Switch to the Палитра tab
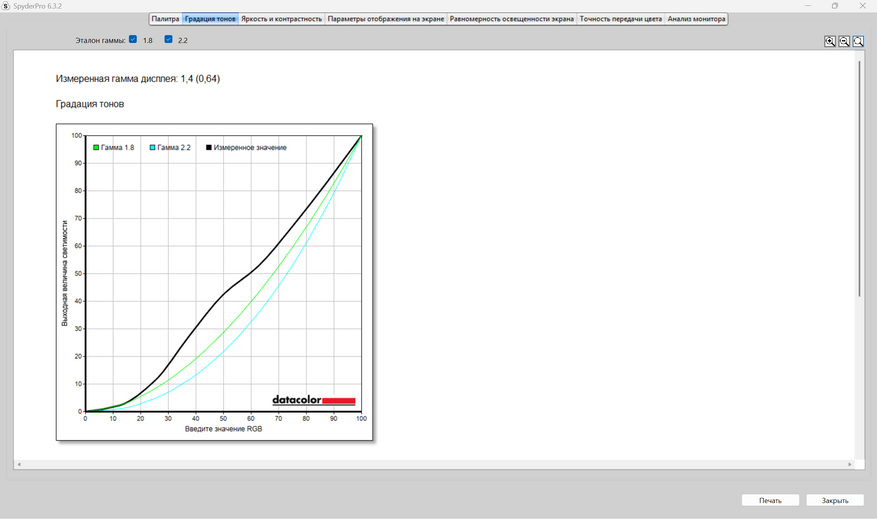Screen dimensions: 877x519 [166, 19]
